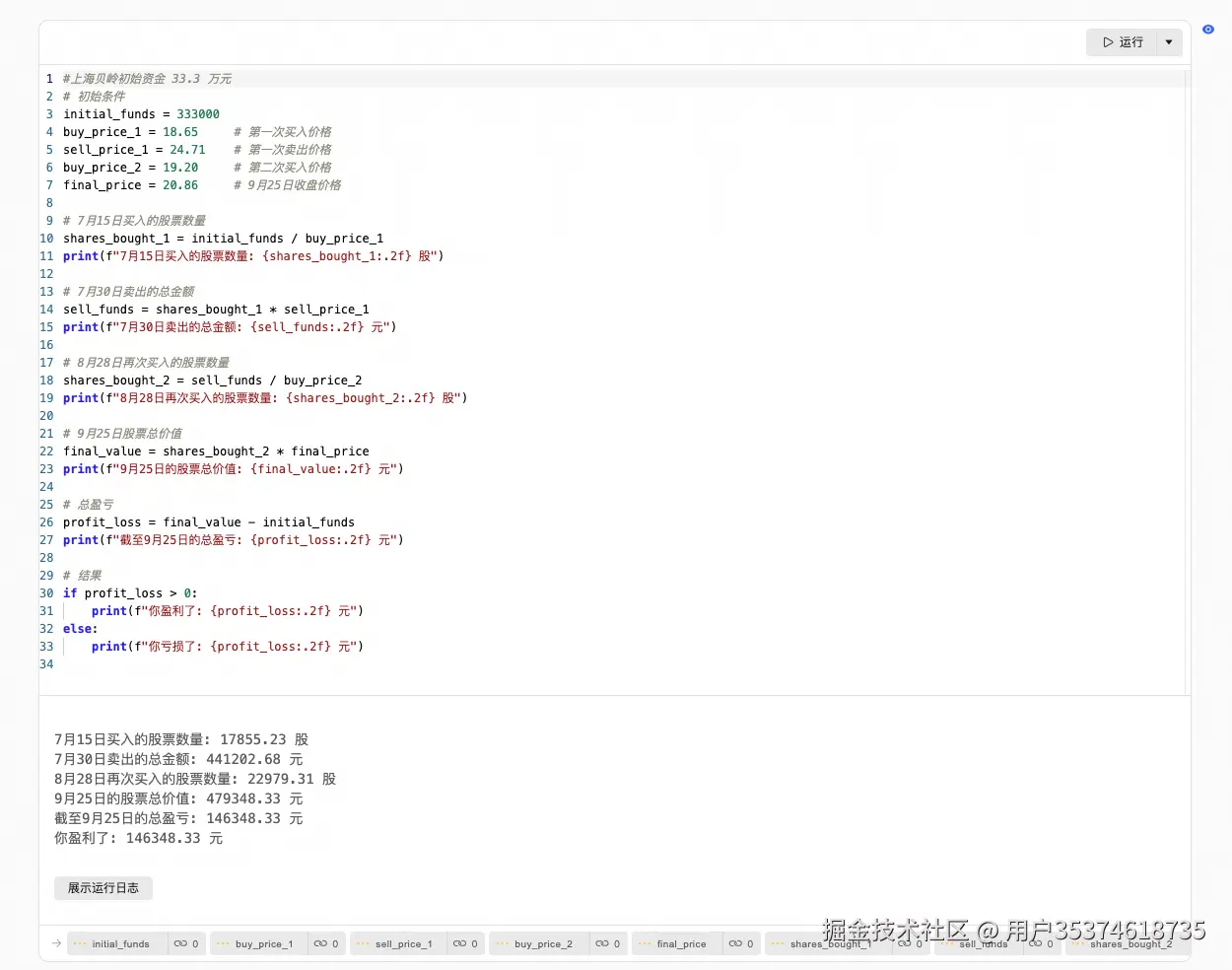Click the link icon next to buy_price_1
Viewport: 1232px width, 970px height.
pyautogui.click(x=322, y=943)
